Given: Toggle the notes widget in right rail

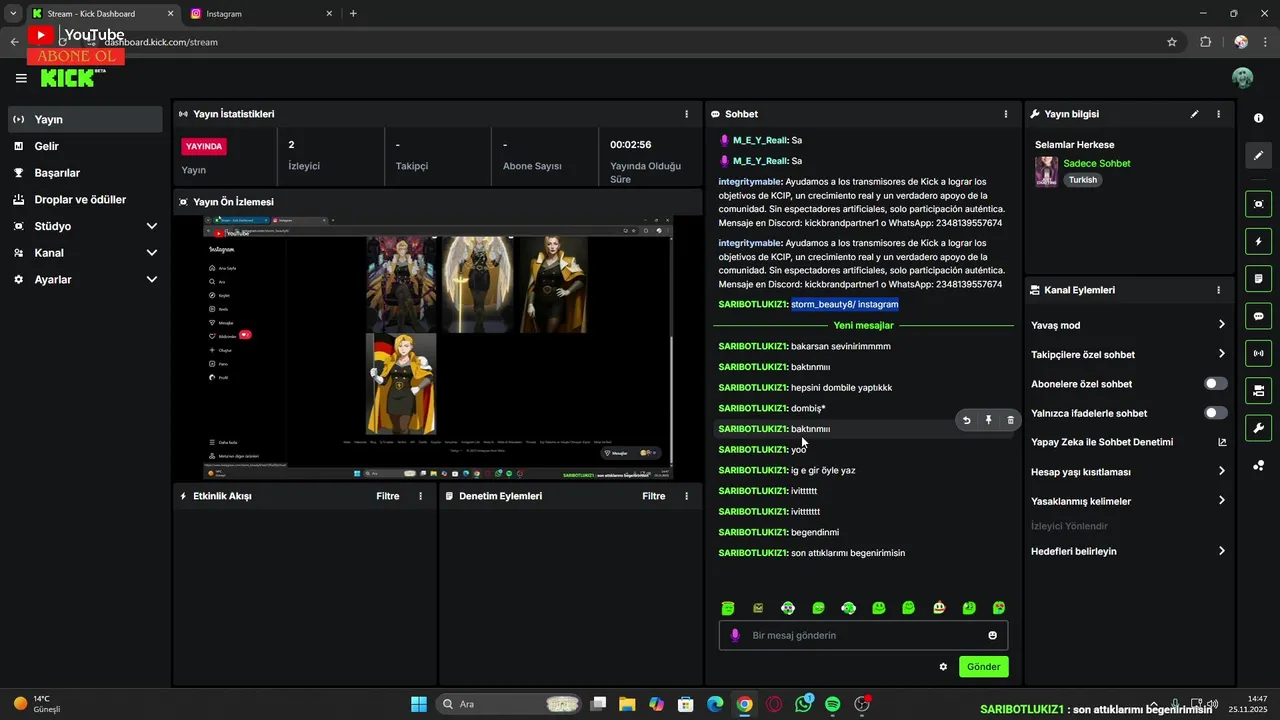Looking at the screenshot, I should [1258, 278].
